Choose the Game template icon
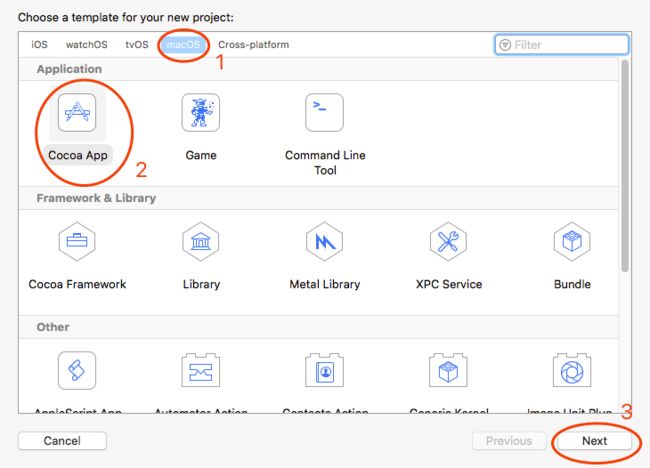The width and height of the screenshot is (650, 468). point(201,112)
